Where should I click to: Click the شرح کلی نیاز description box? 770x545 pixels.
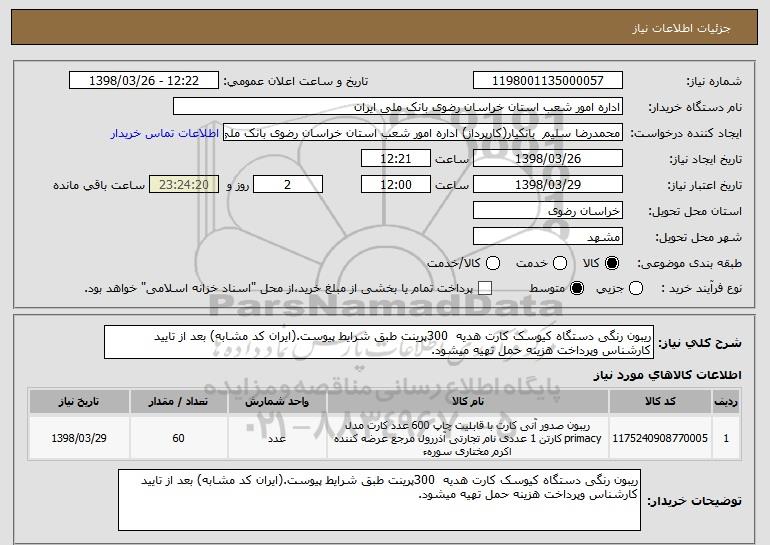point(379,342)
